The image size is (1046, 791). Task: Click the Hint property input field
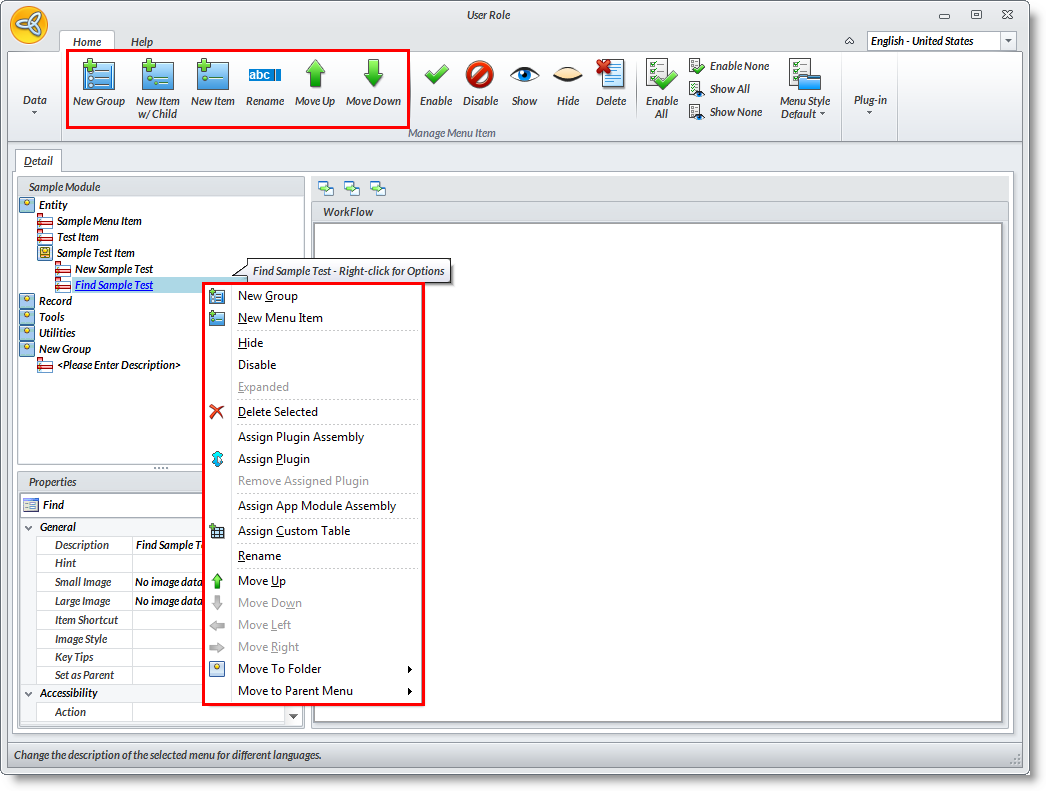click(170, 563)
